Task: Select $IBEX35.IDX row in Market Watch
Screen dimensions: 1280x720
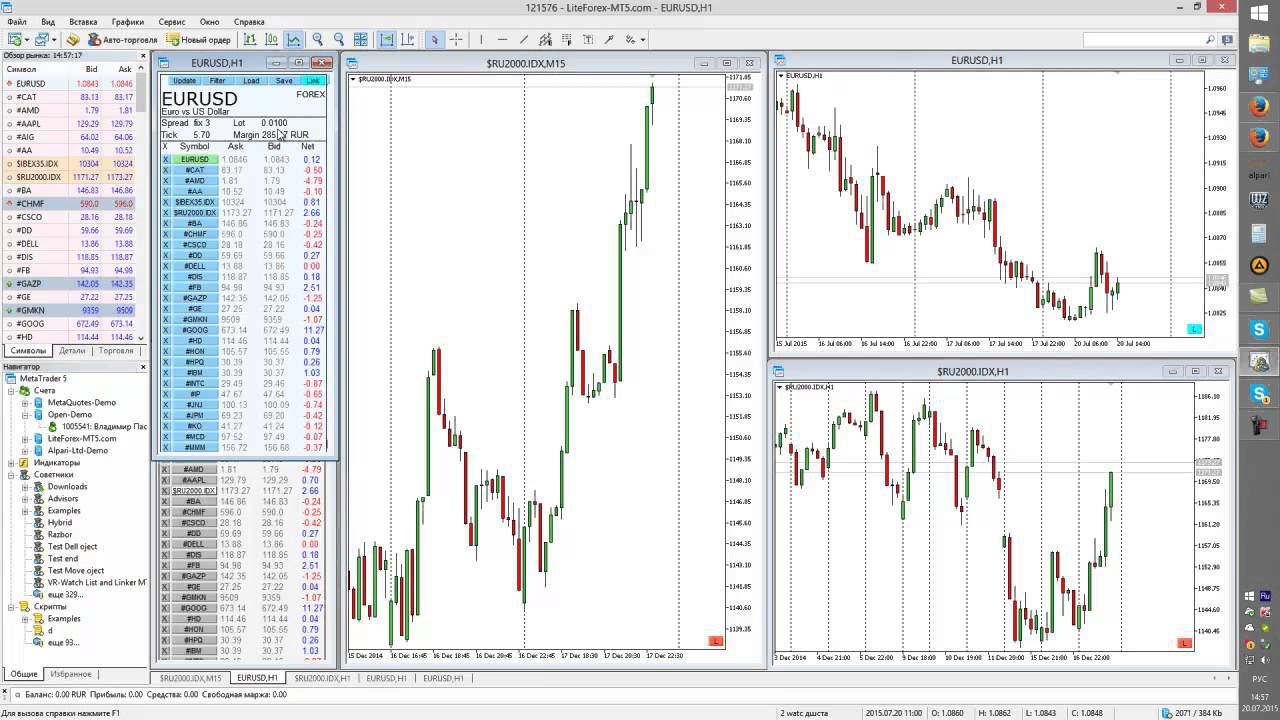Action: [x=69, y=164]
